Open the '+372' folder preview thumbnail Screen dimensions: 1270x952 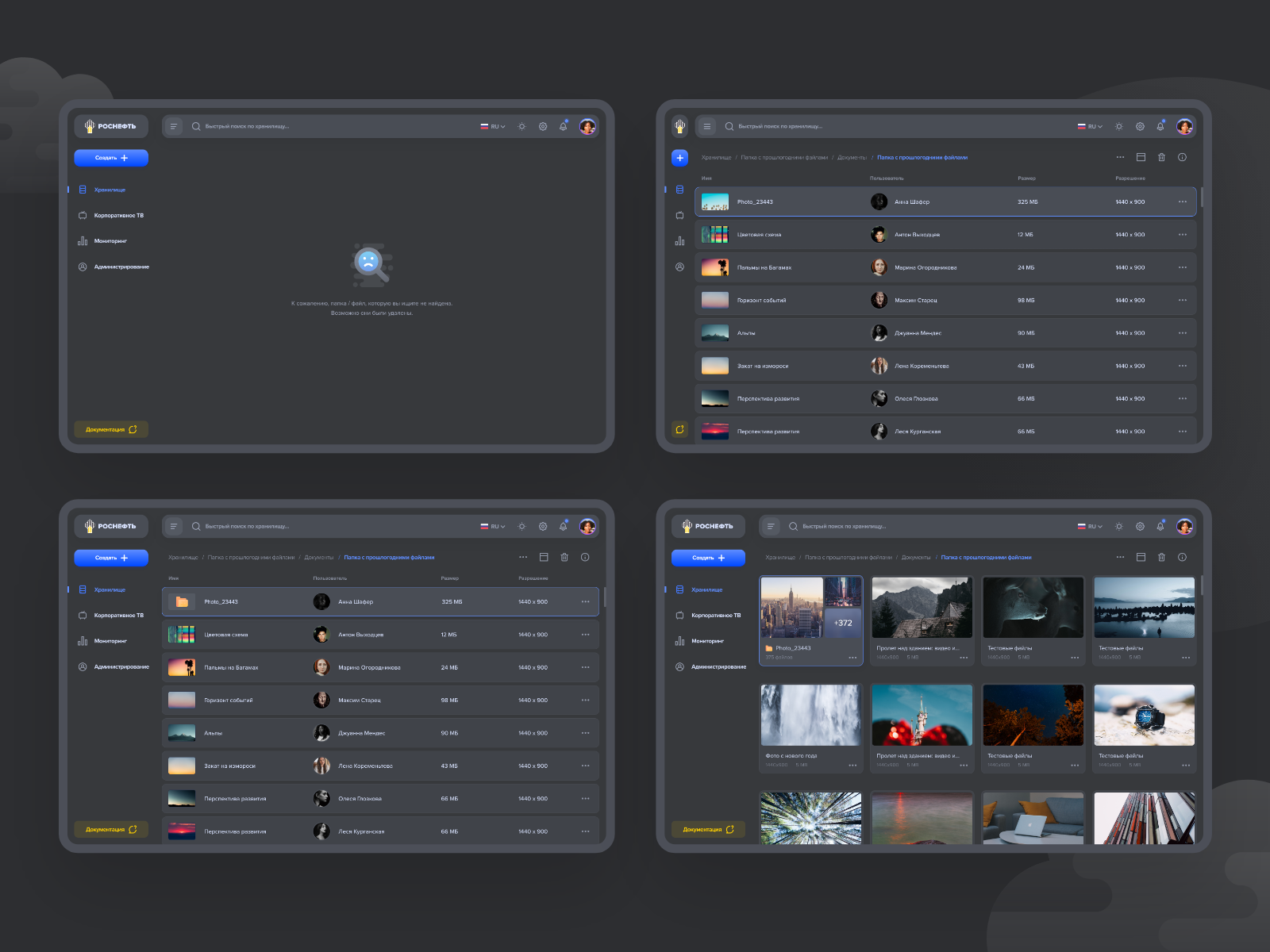tap(843, 623)
